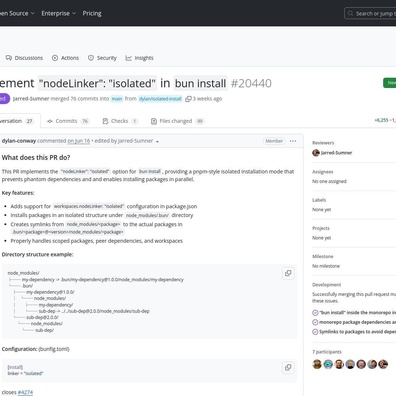Switch to the Commits tab
The height and width of the screenshot is (396, 396).
[x=68, y=121]
